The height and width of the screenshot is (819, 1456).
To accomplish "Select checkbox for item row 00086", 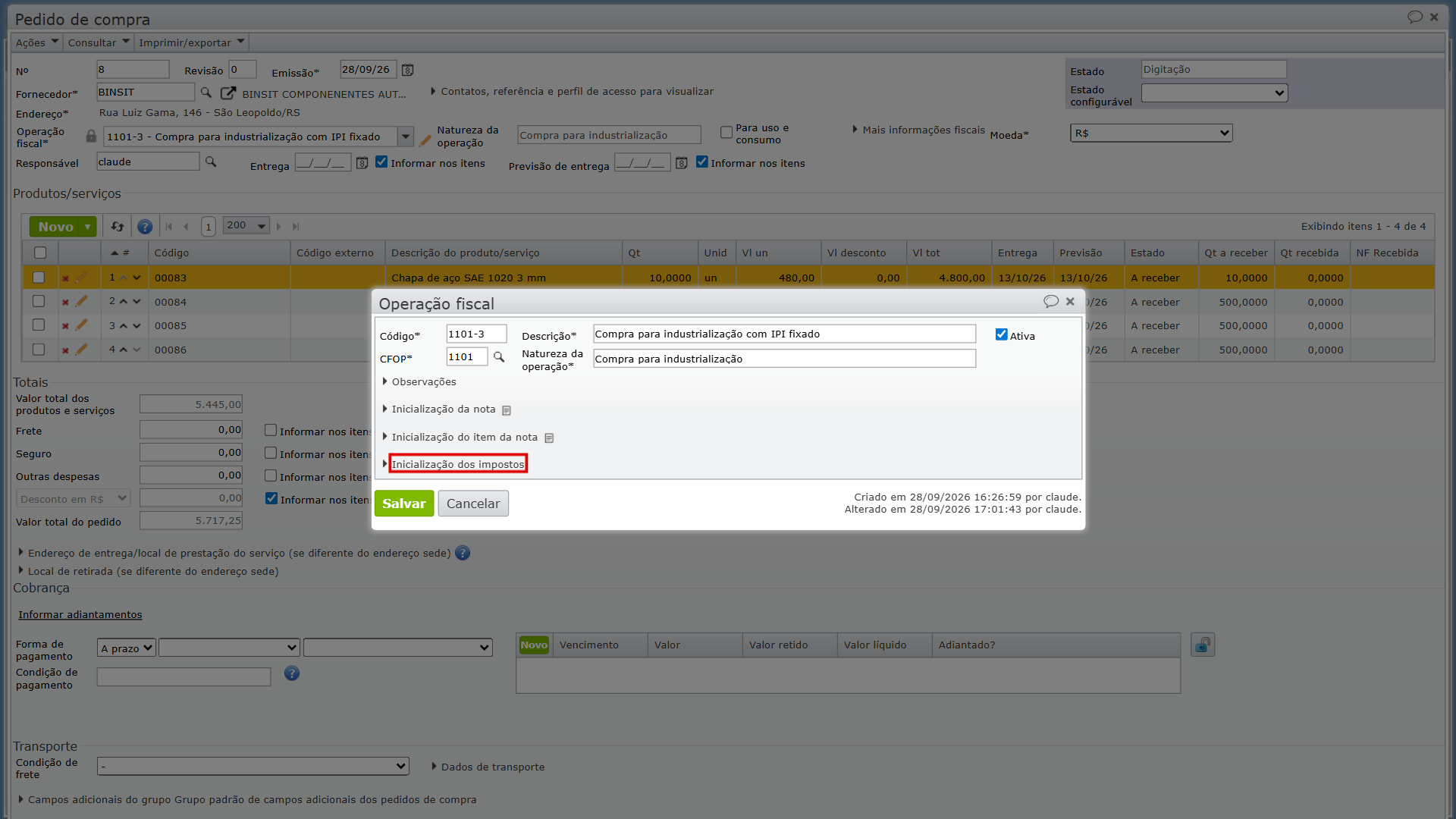I will click(x=39, y=350).
